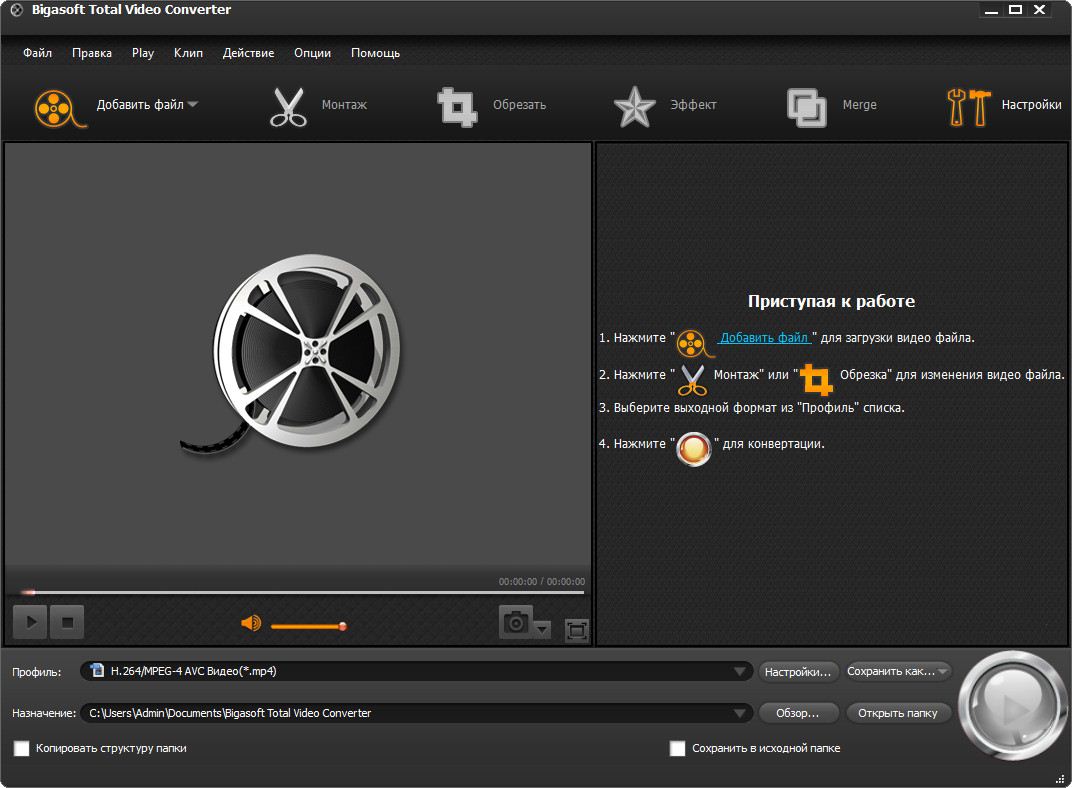The image size is (1072, 788).
Task: Click step 3 text about Профиль list
Action: (752, 408)
